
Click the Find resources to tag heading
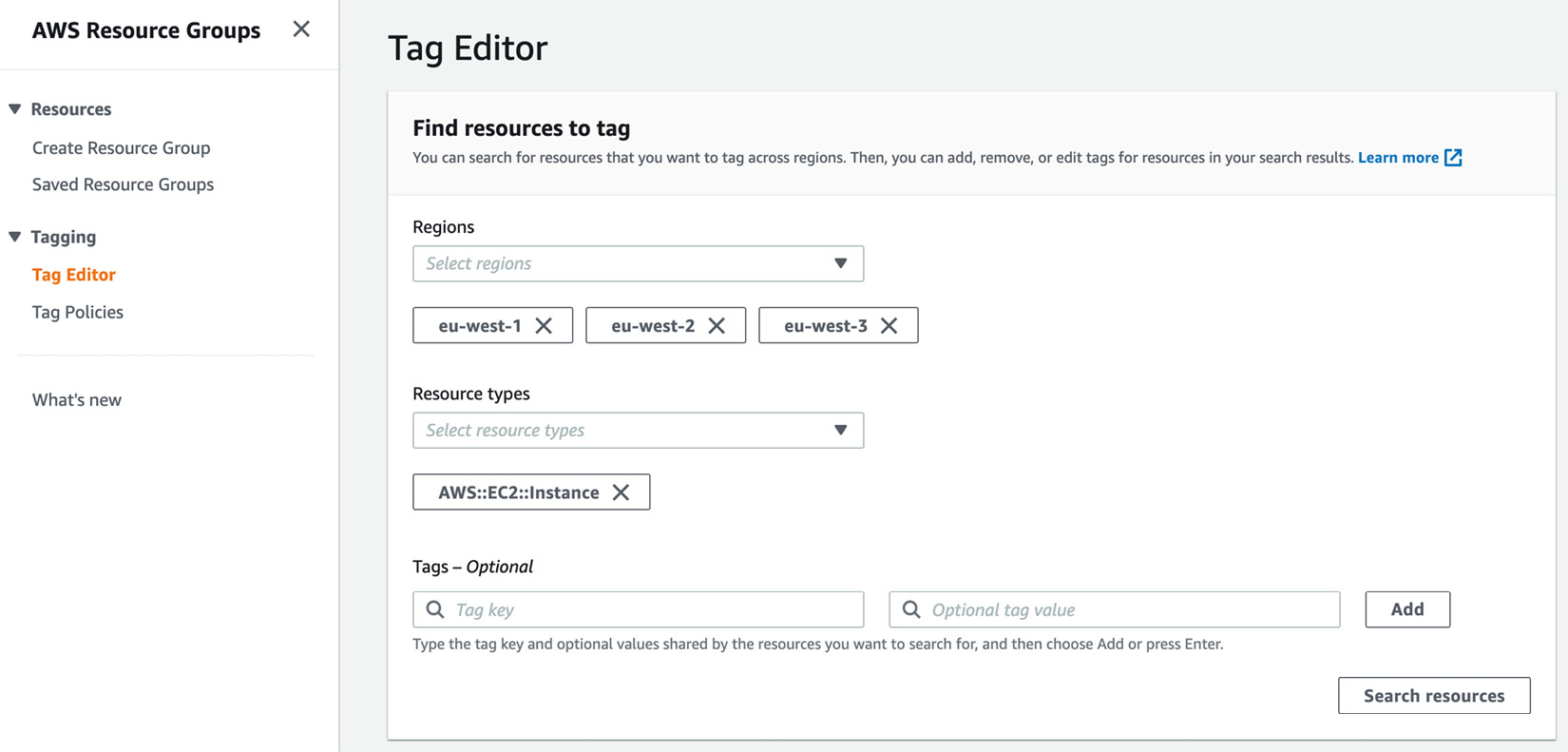coord(522,128)
